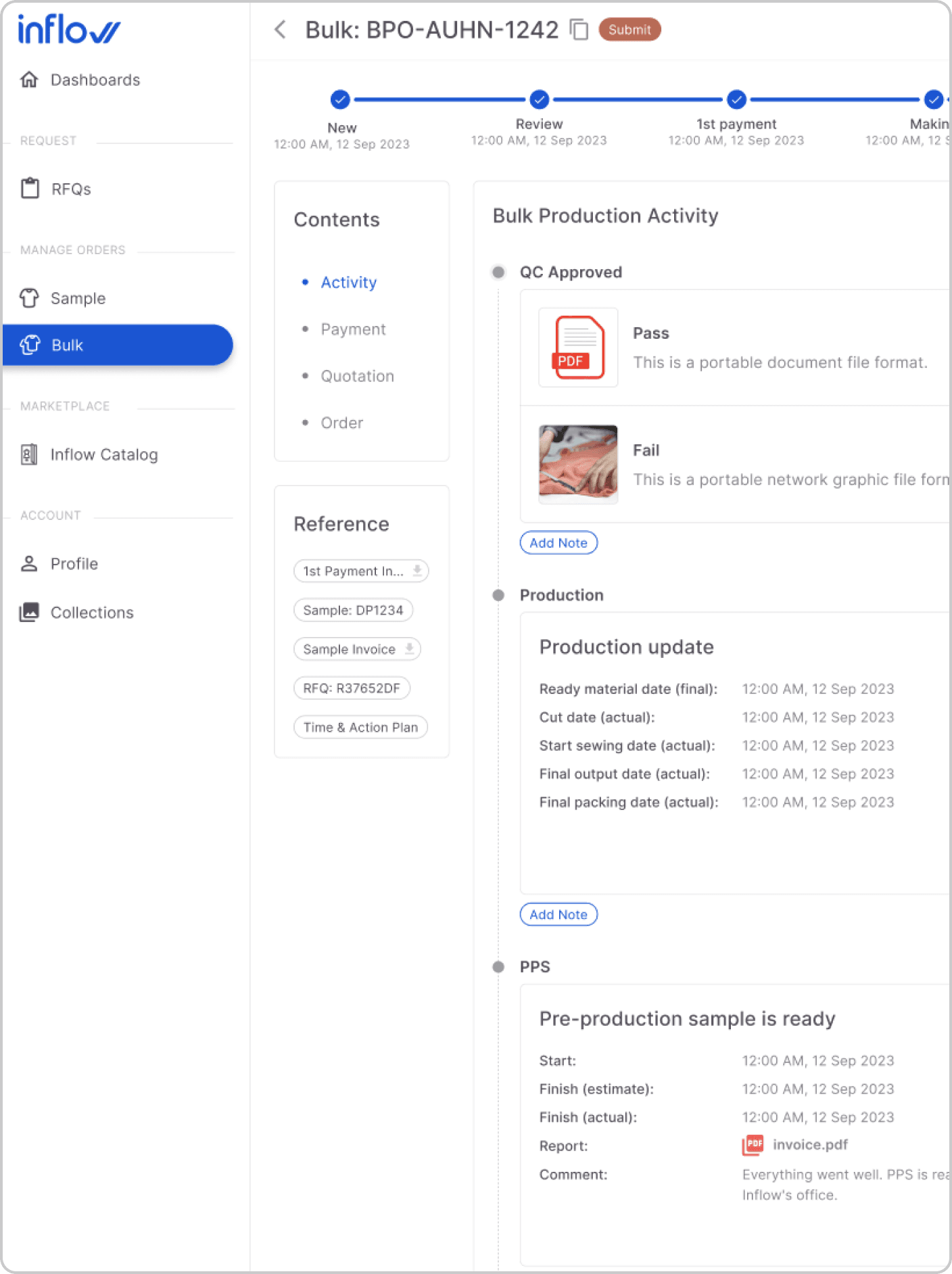This screenshot has width=952, height=1274.
Task: Jump to Quotation in Contents list
Action: [357, 376]
